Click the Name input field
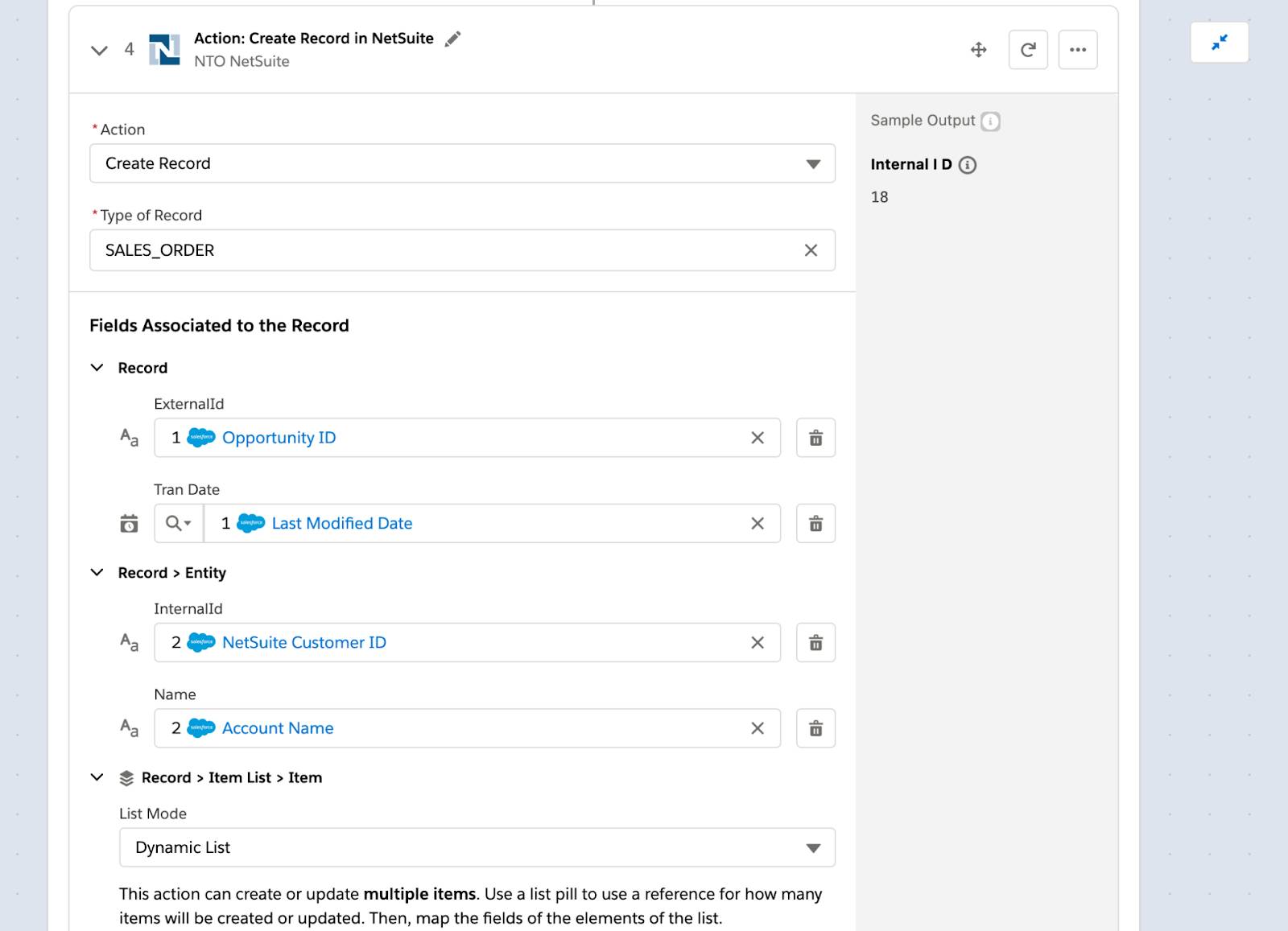This screenshot has height=931, width=1288. click(467, 728)
